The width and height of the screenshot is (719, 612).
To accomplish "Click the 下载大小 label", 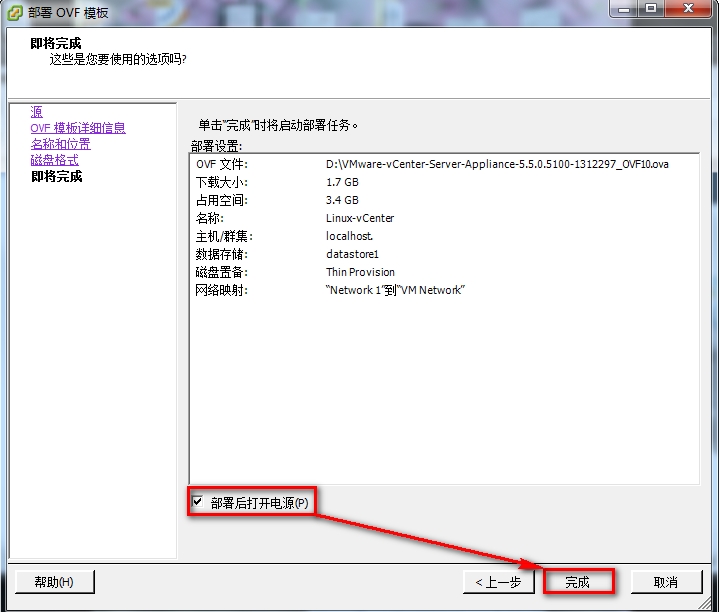I will pos(222,182).
